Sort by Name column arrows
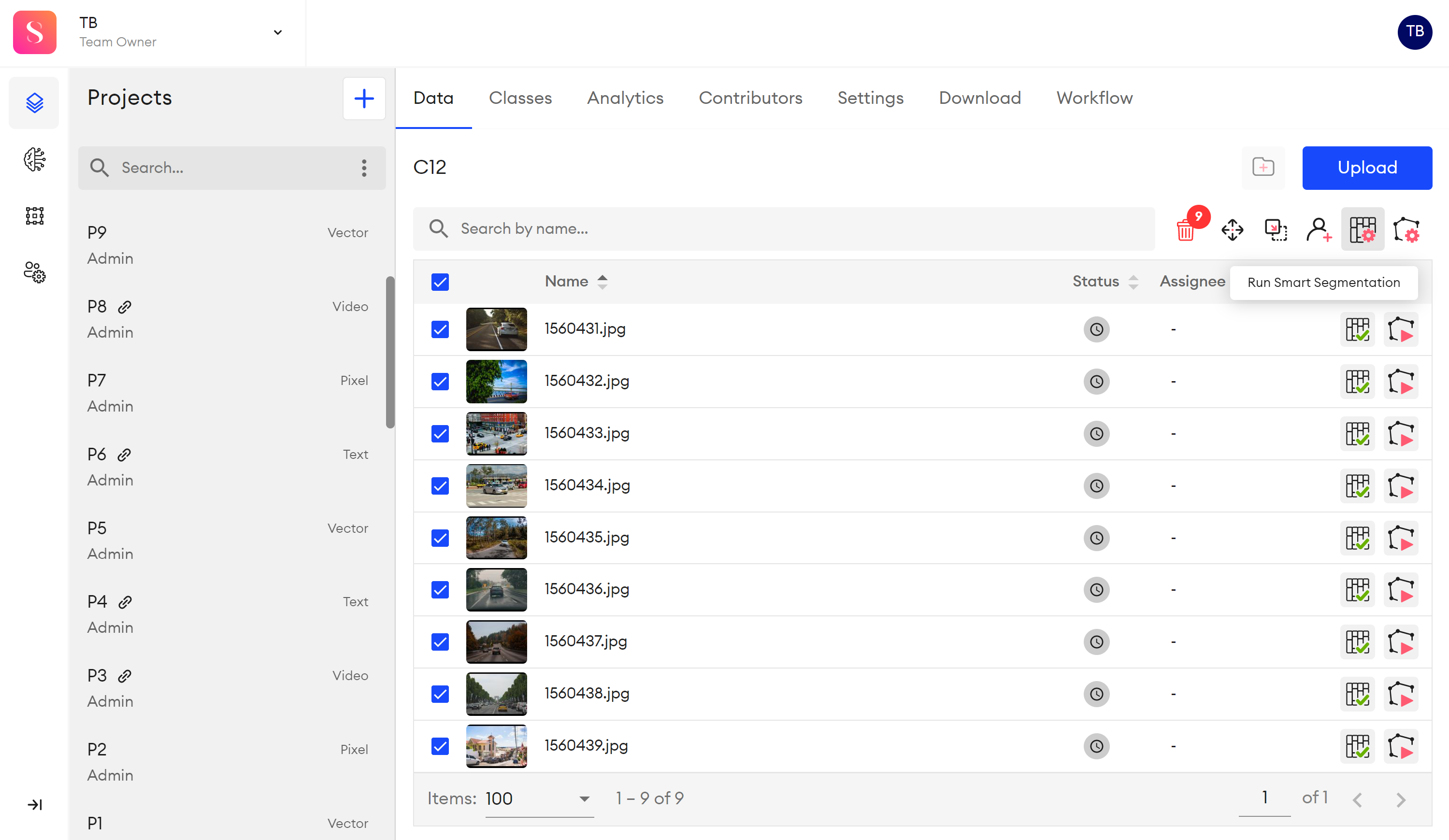 [602, 282]
